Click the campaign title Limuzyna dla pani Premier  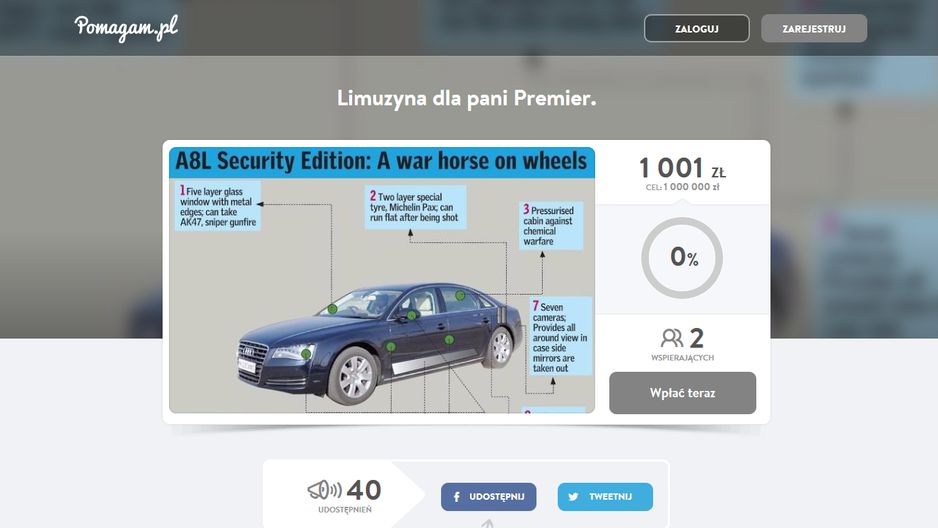coord(467,98)
